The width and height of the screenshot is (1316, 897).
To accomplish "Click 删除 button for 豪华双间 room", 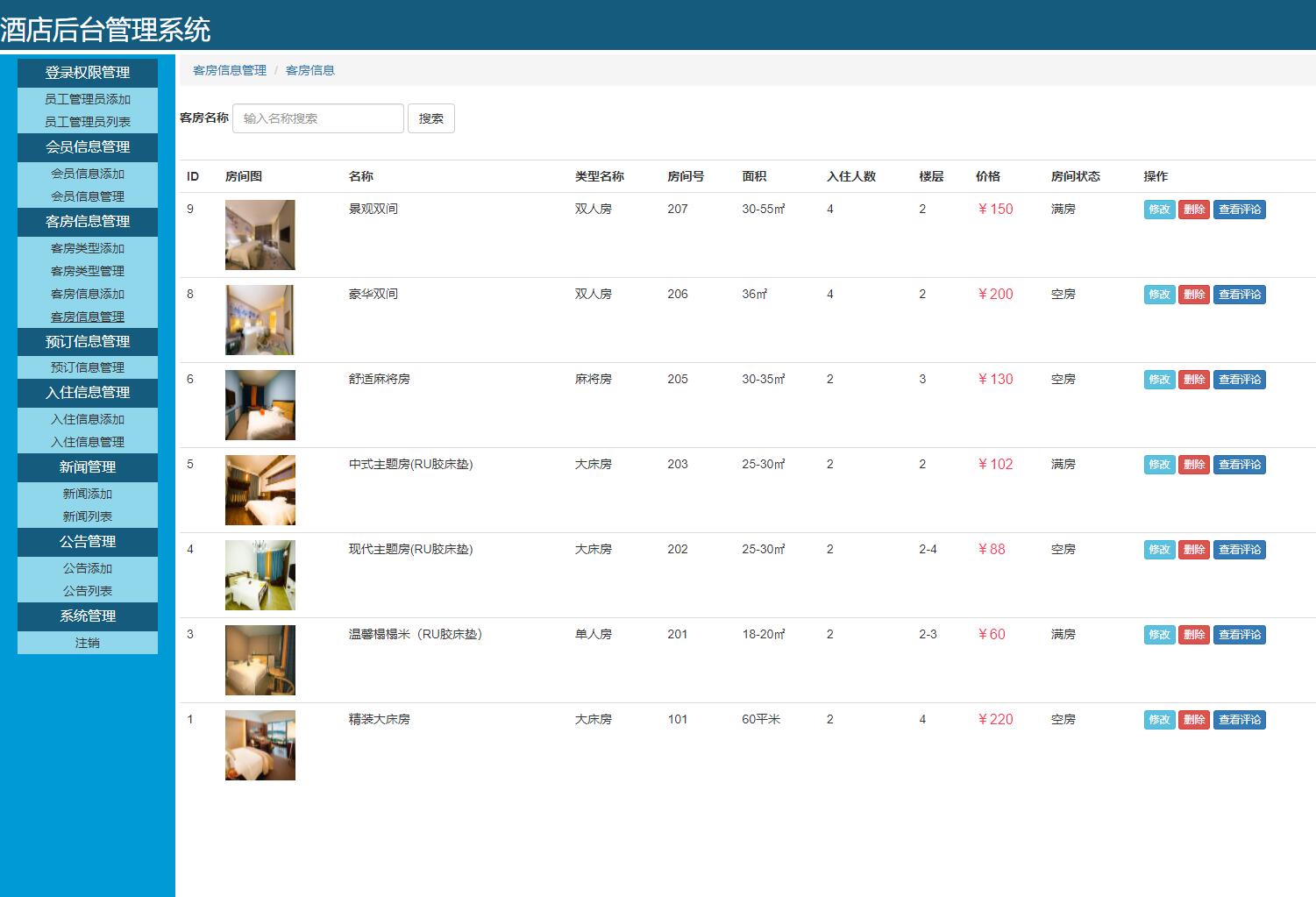I will click(x=1193, y=294).
